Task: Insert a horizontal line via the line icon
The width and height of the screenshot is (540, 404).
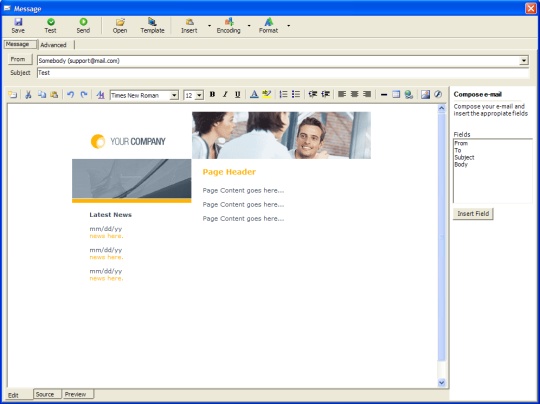Action: [x=384, y=94]
